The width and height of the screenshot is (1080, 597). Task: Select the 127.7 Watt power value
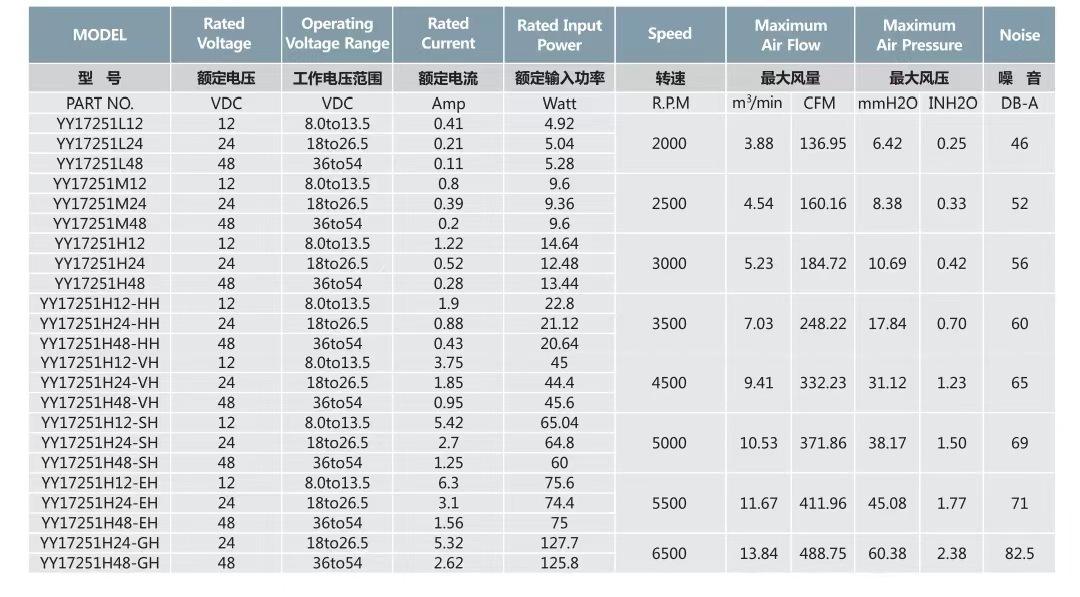click(559, 543)
